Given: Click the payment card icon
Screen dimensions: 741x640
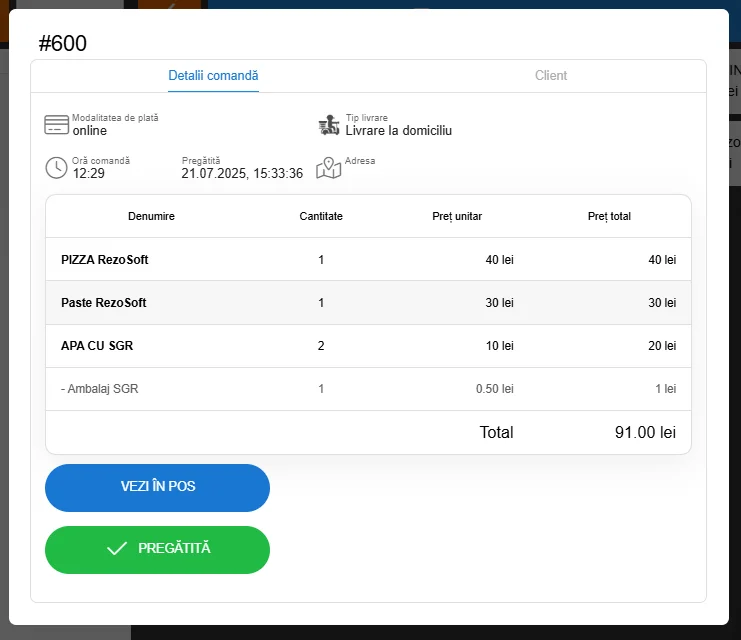Looking at the screenshot, I should point(56,125).
